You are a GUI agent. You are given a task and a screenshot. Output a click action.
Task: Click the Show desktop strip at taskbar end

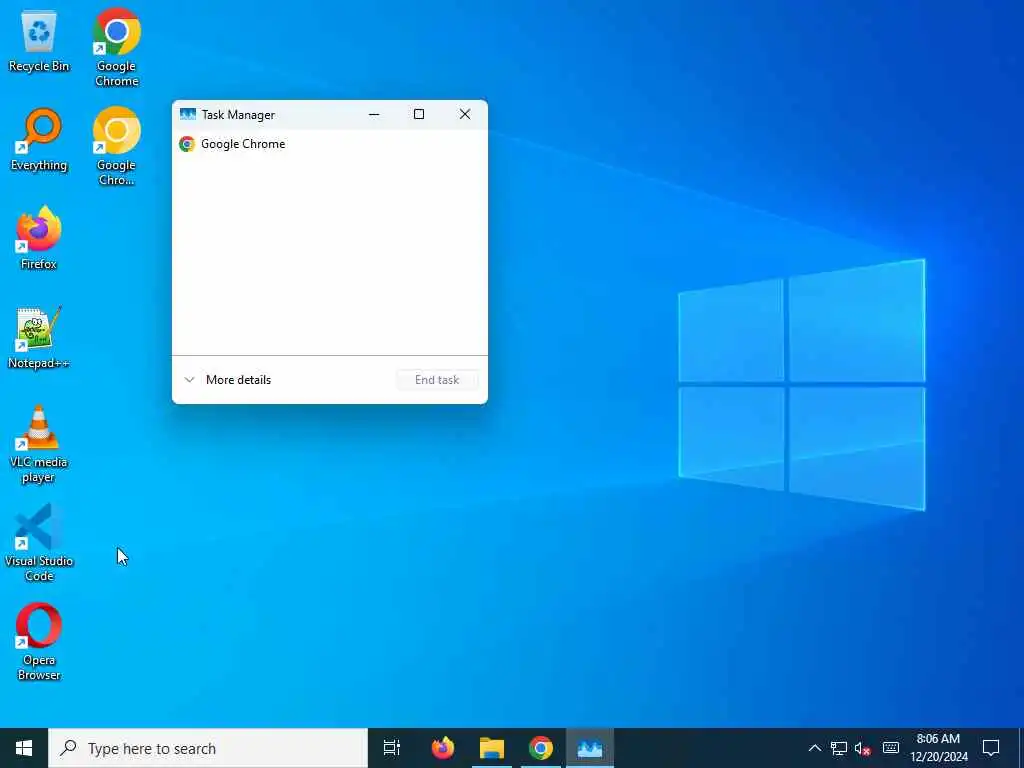coord(1021,748)
